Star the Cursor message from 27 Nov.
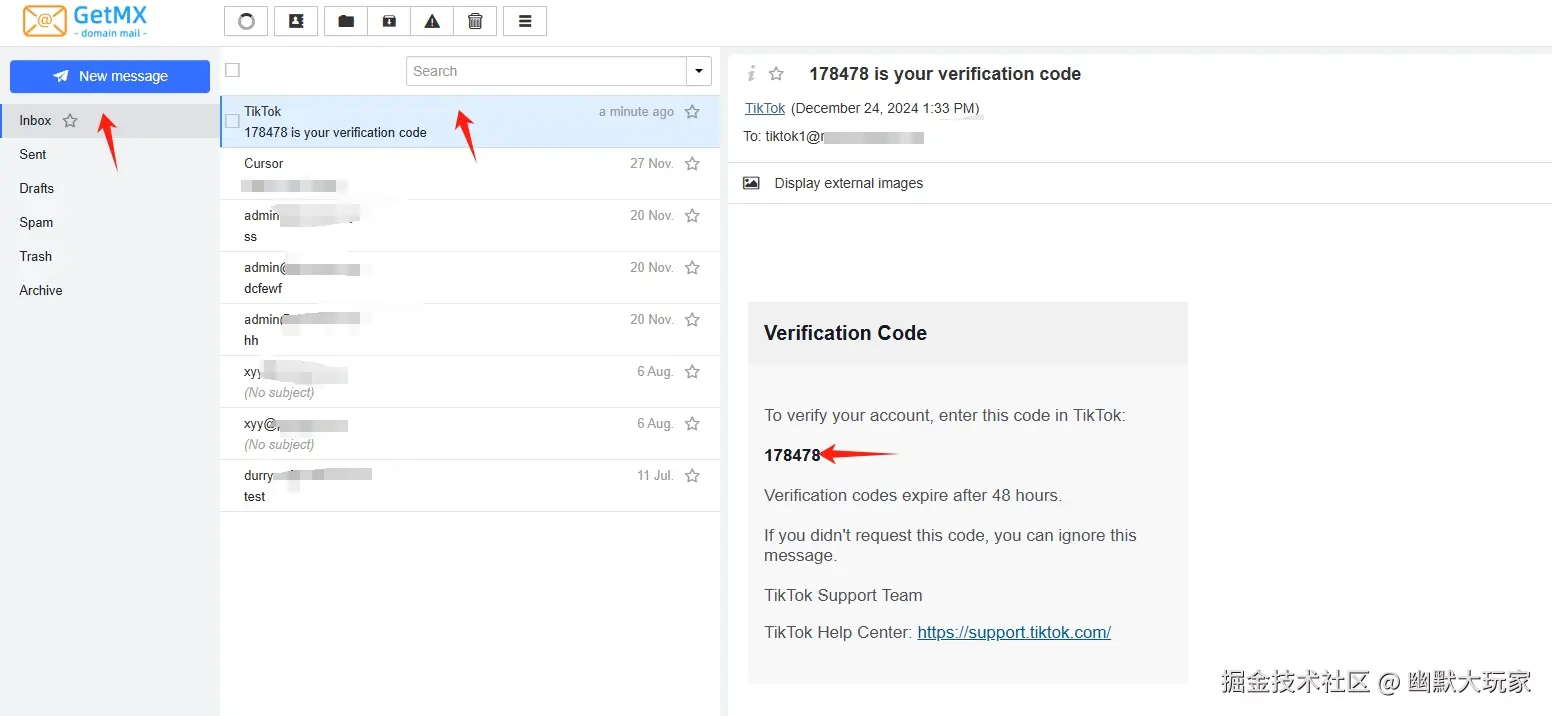1552x716 pixels. [692, 164]
